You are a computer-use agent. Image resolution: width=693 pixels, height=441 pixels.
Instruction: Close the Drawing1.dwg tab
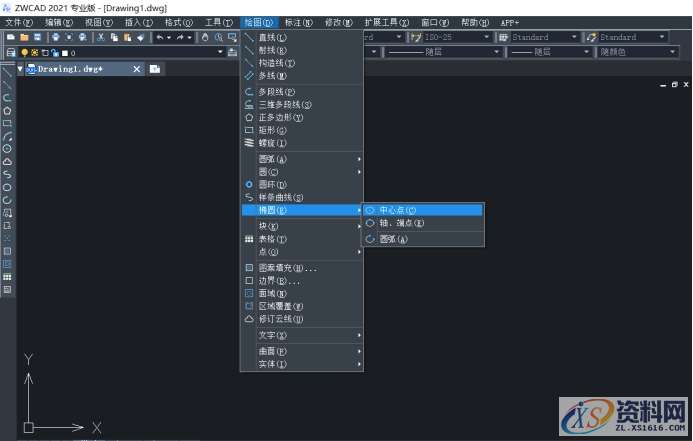(137, 69)
